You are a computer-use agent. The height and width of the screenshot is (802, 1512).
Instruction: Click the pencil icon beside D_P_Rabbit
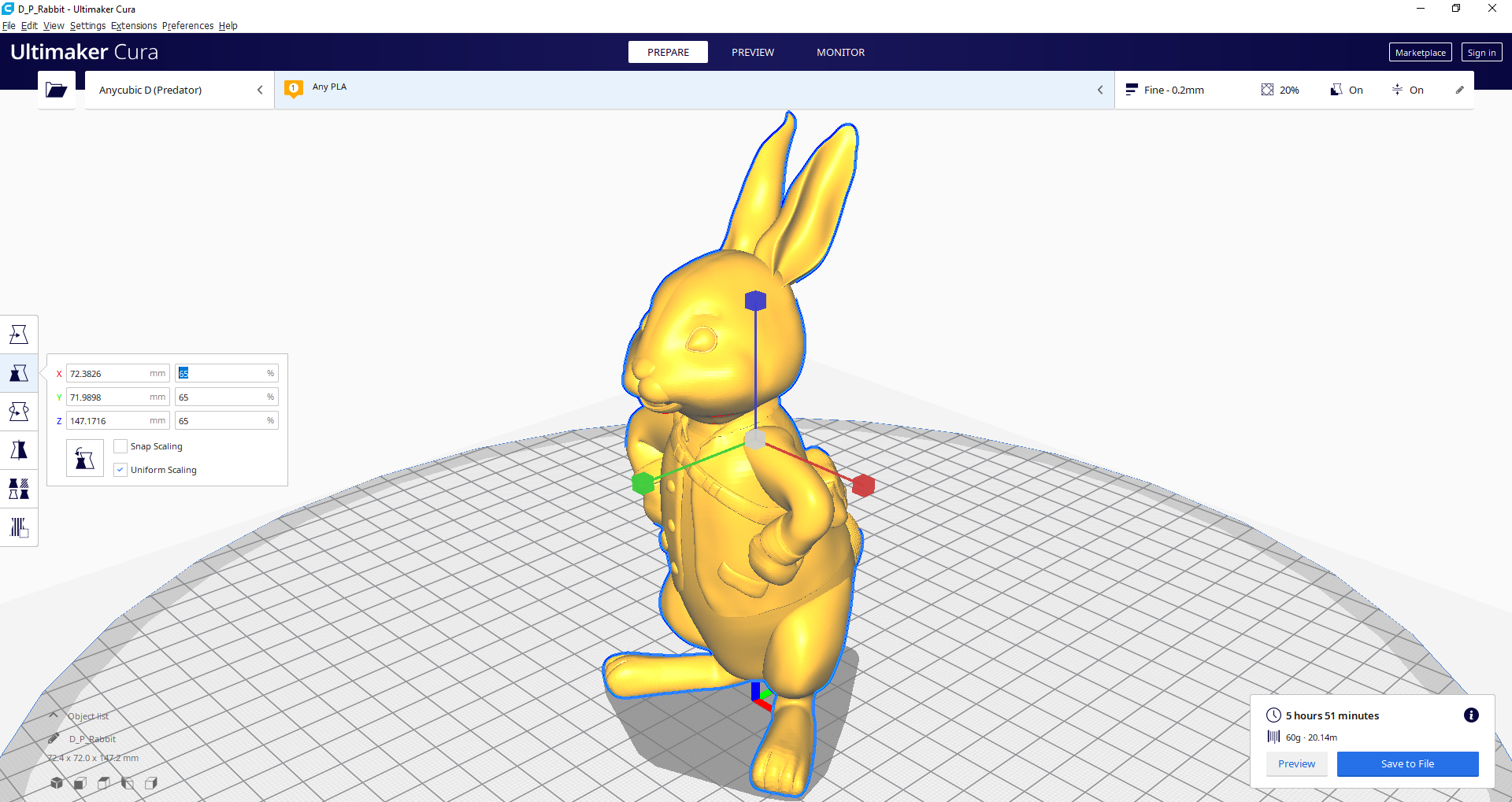tap(54, 738)
